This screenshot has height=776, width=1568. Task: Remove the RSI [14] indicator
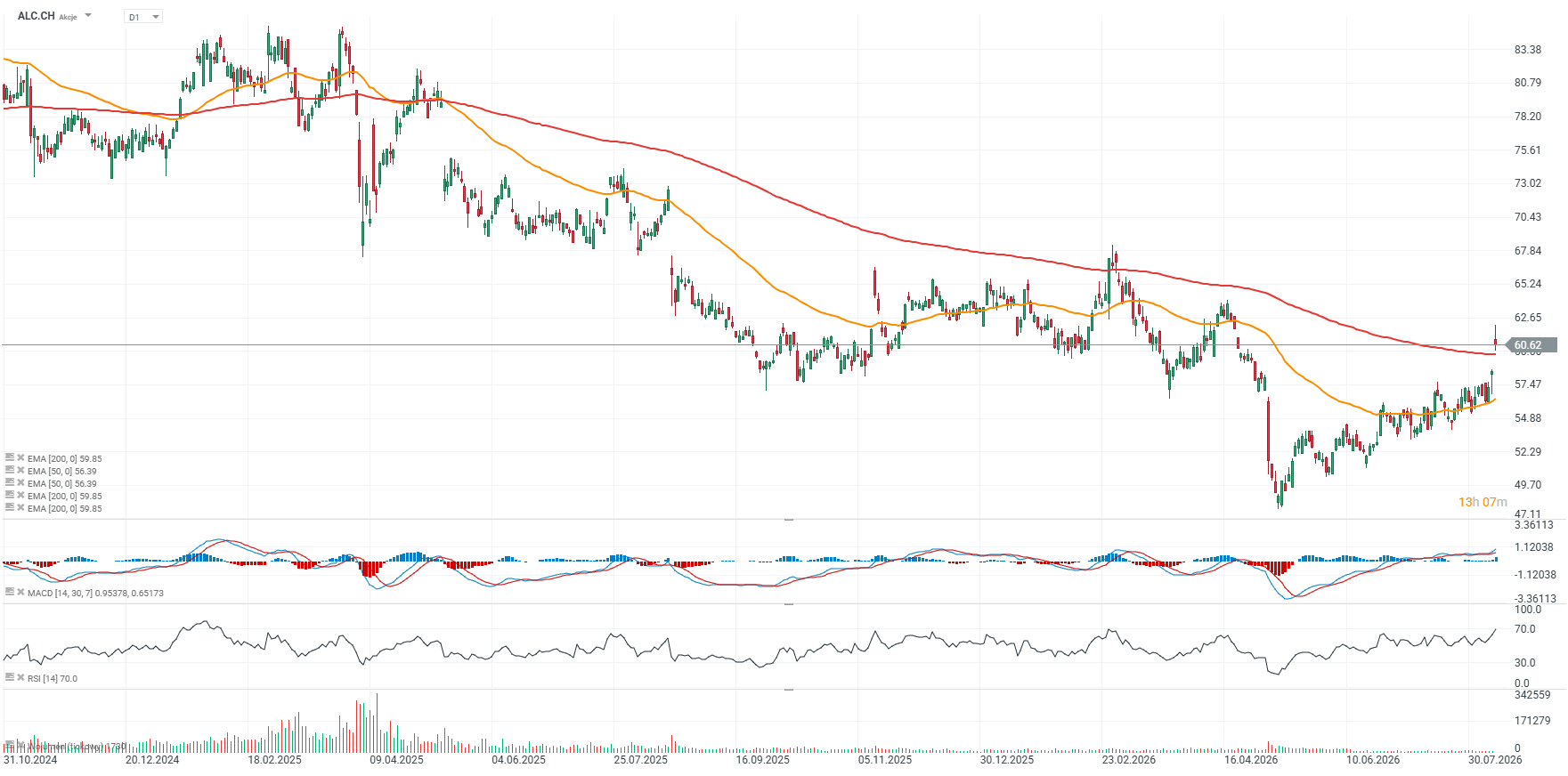[20, 677]
